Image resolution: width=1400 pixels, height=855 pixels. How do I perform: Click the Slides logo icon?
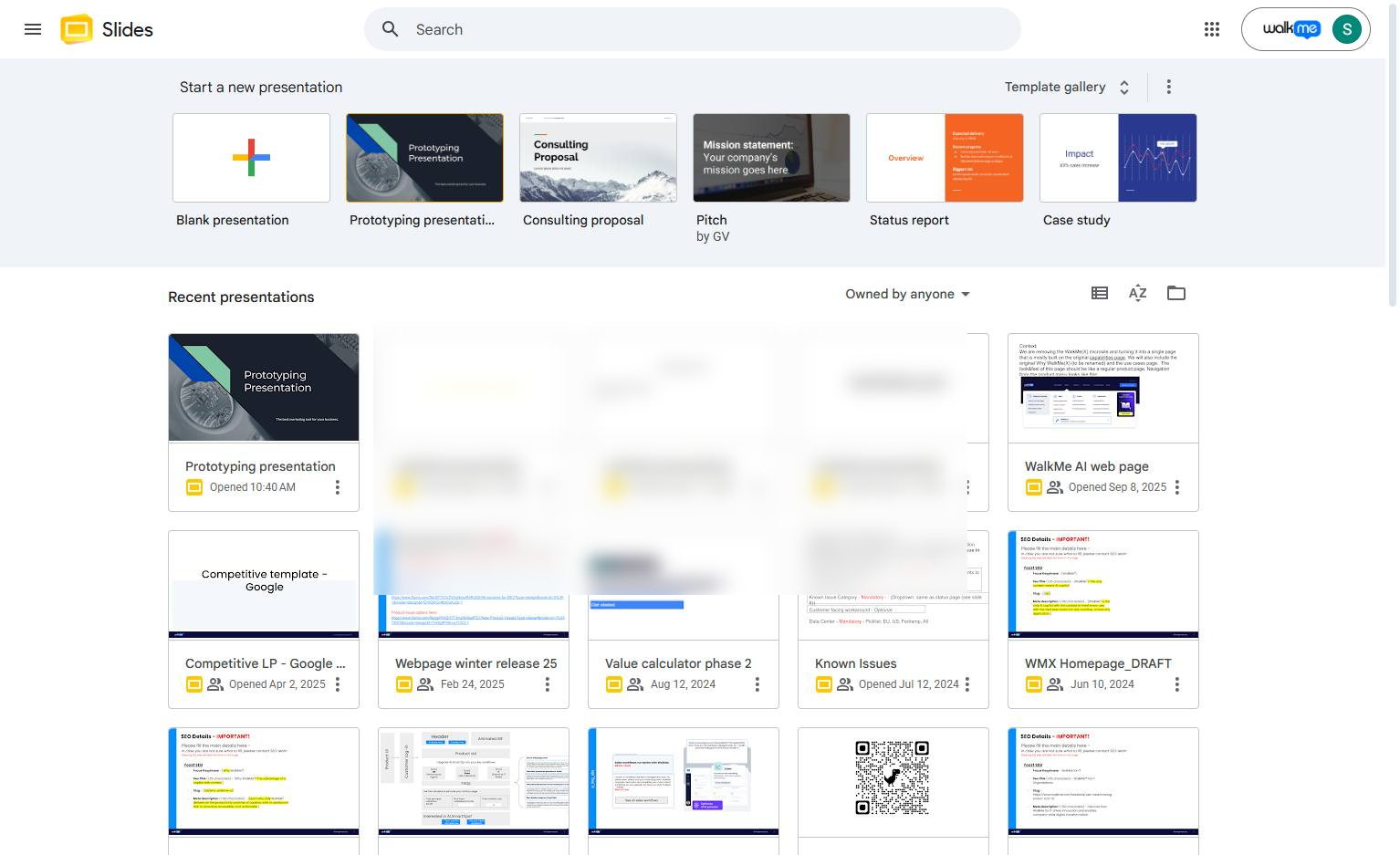pyautogui.click(x=77, y=29)
